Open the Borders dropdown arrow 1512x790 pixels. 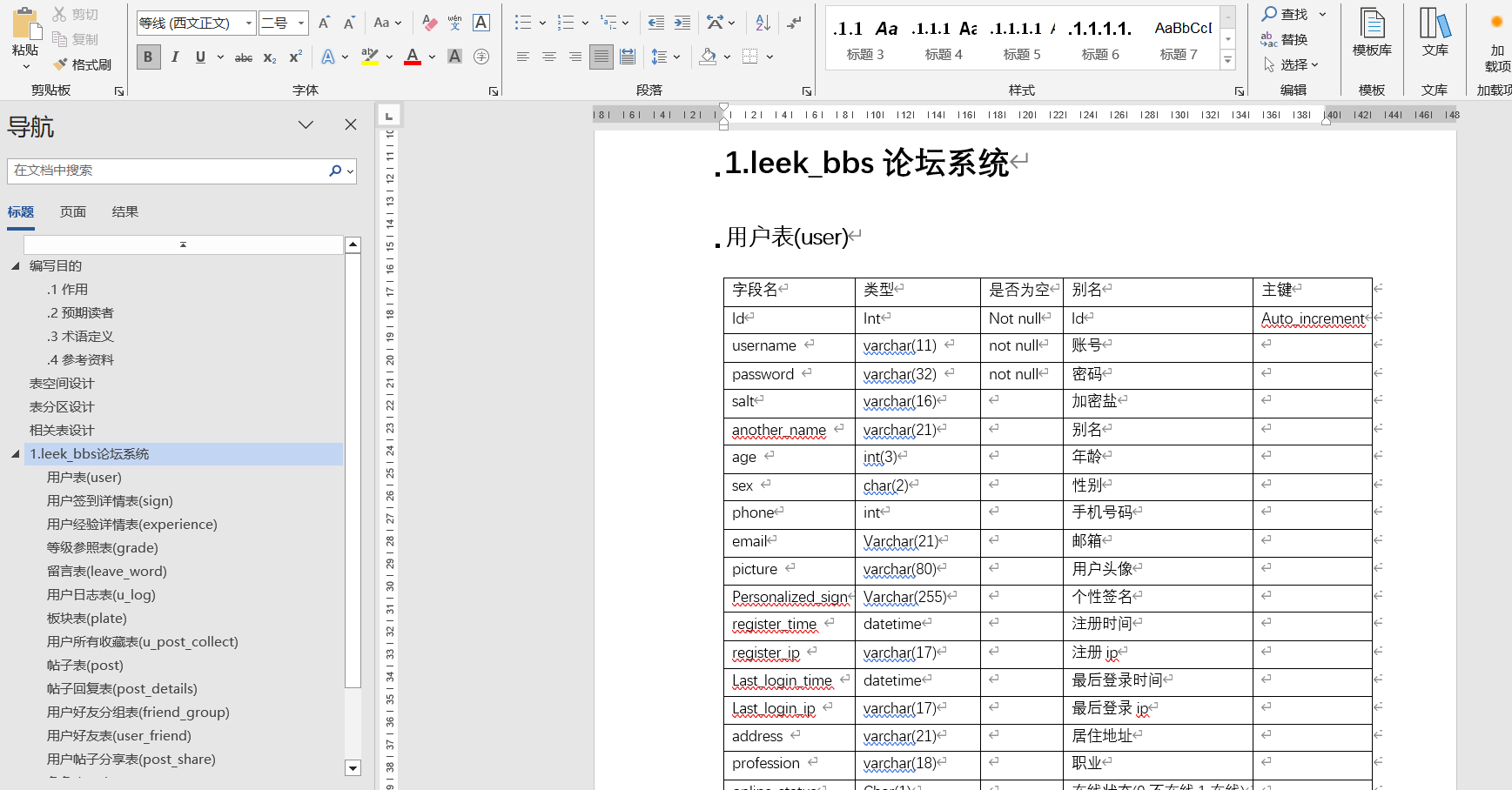[x=770, y=57]
